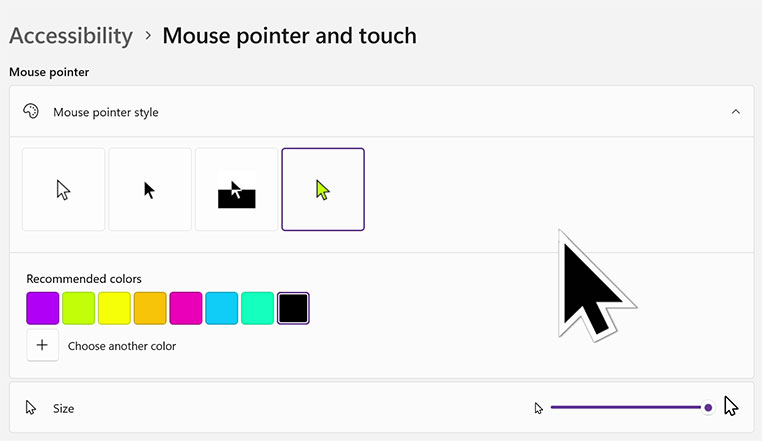The width and height of the screenshot is (762, 441).
Task: Pick the sky blue recommended color
Action: tap(222, 308)
